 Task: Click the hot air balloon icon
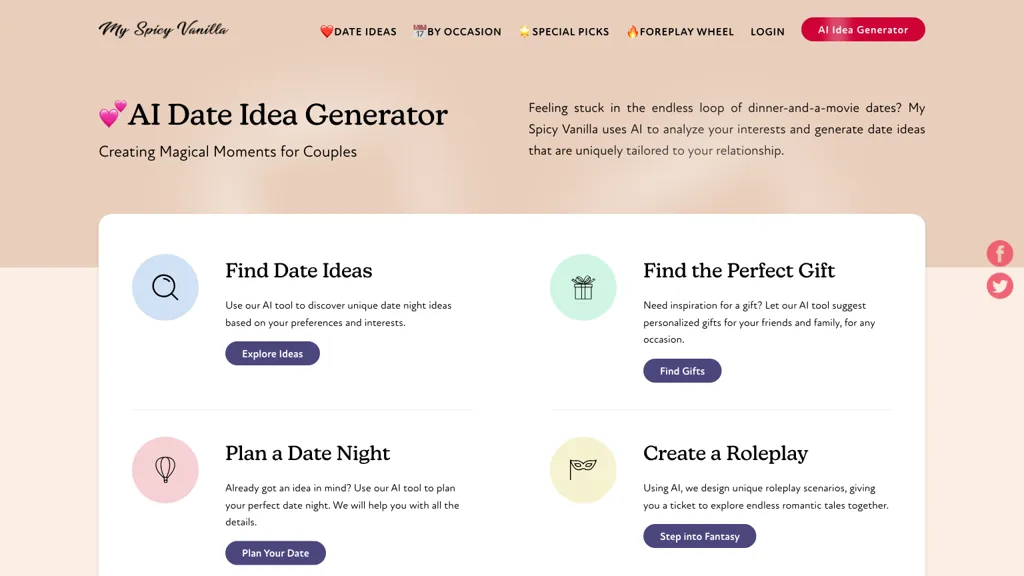pyautogui.click(x=165, y=470)
